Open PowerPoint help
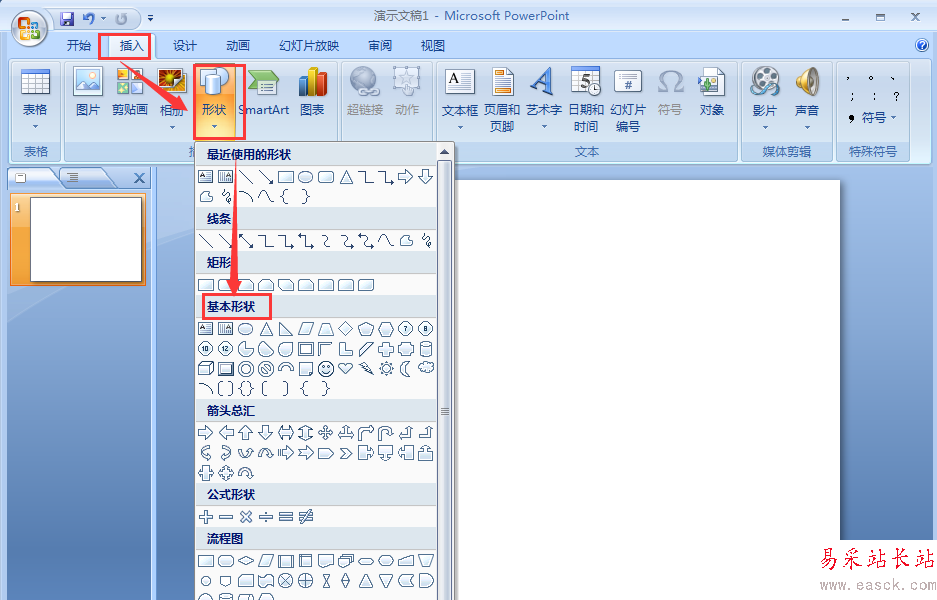The image size is (937, 600). tap(921, 45)
